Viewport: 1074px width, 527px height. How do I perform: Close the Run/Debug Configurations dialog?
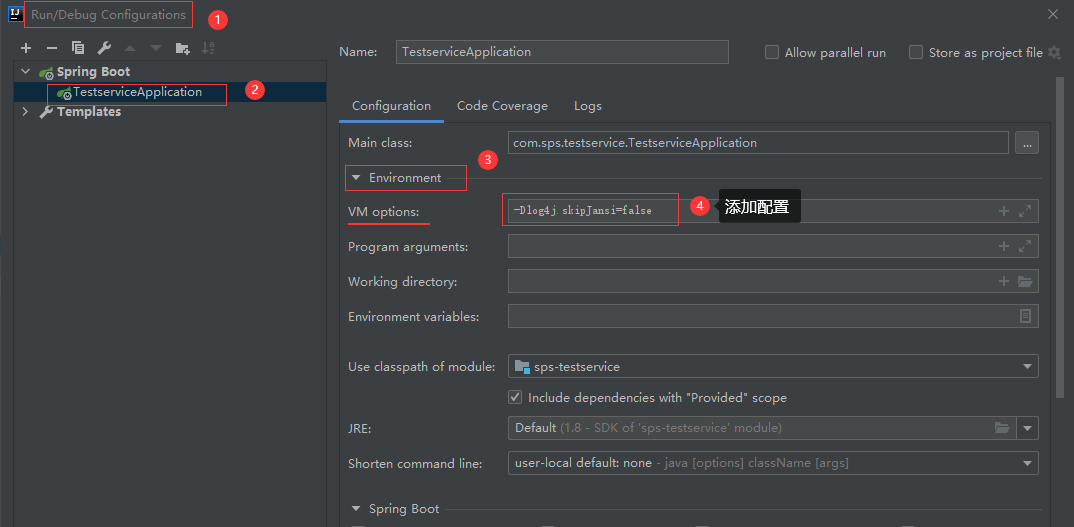(1053, 14)
